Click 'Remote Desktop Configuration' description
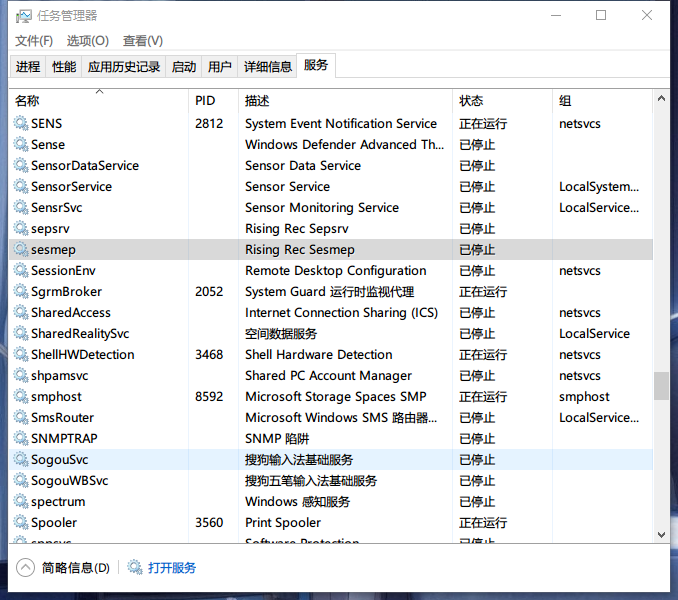Screen dimensions: 678x600 [336, 271]
